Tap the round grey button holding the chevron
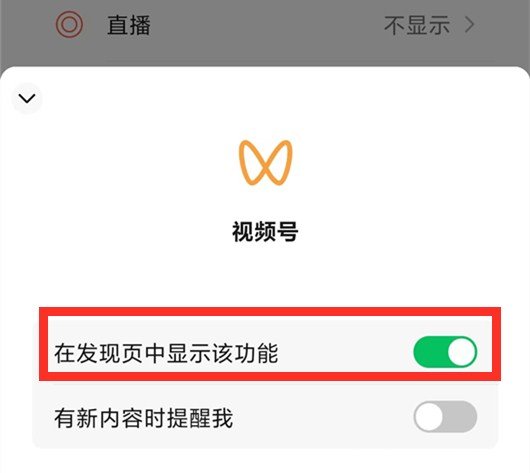This screenshot has width=530, height=473. tap(27, 98)
